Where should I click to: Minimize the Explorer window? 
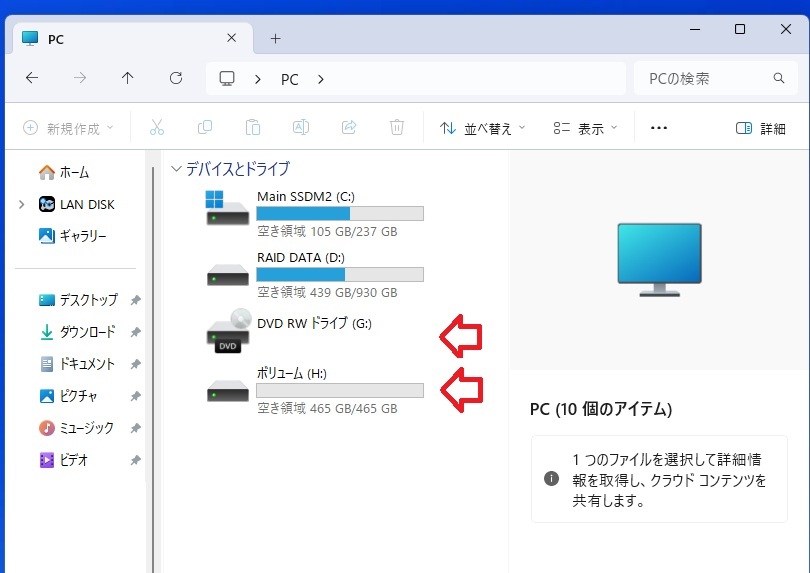pos(695,29)
